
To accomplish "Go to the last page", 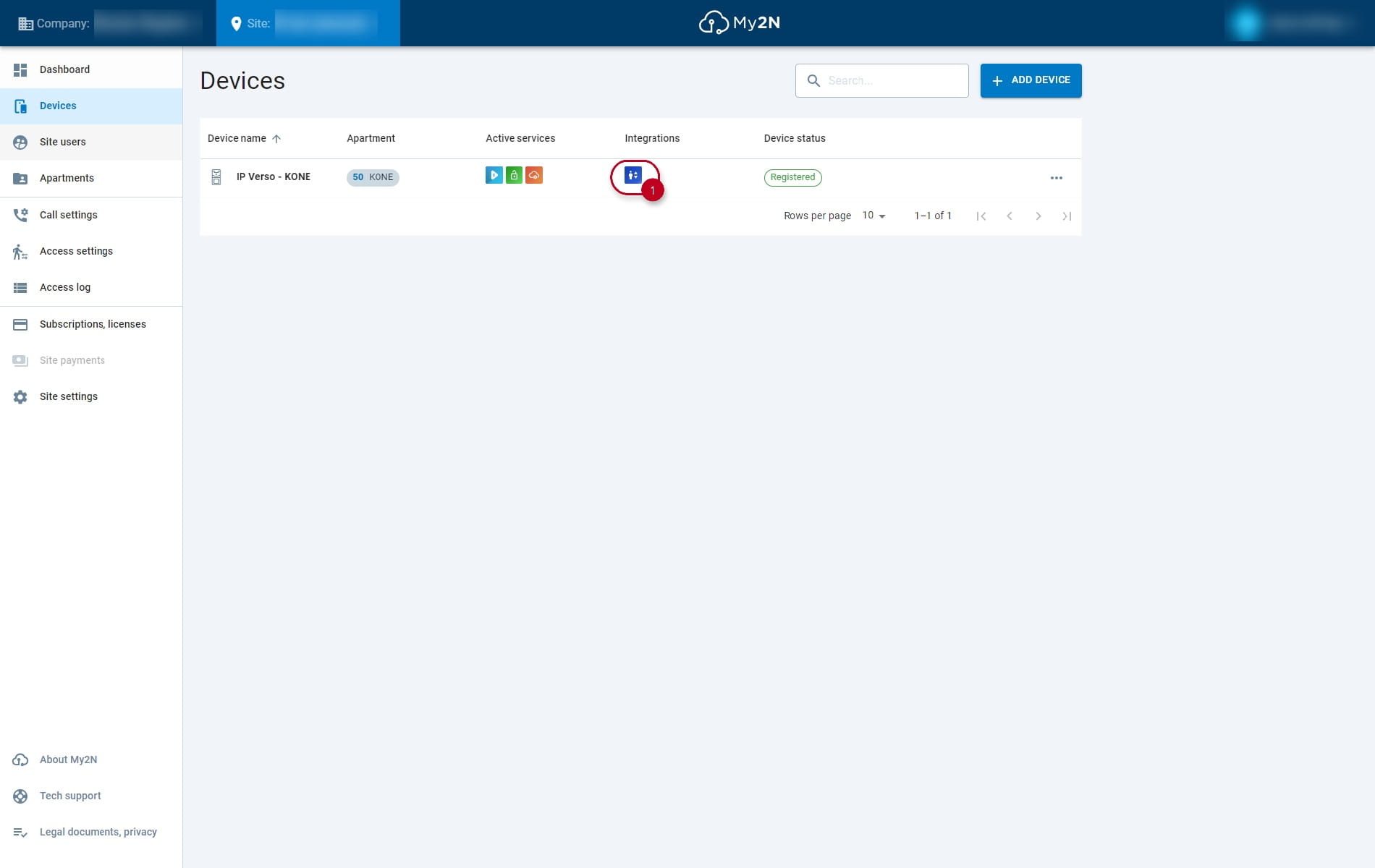I will pos(1067,216).
